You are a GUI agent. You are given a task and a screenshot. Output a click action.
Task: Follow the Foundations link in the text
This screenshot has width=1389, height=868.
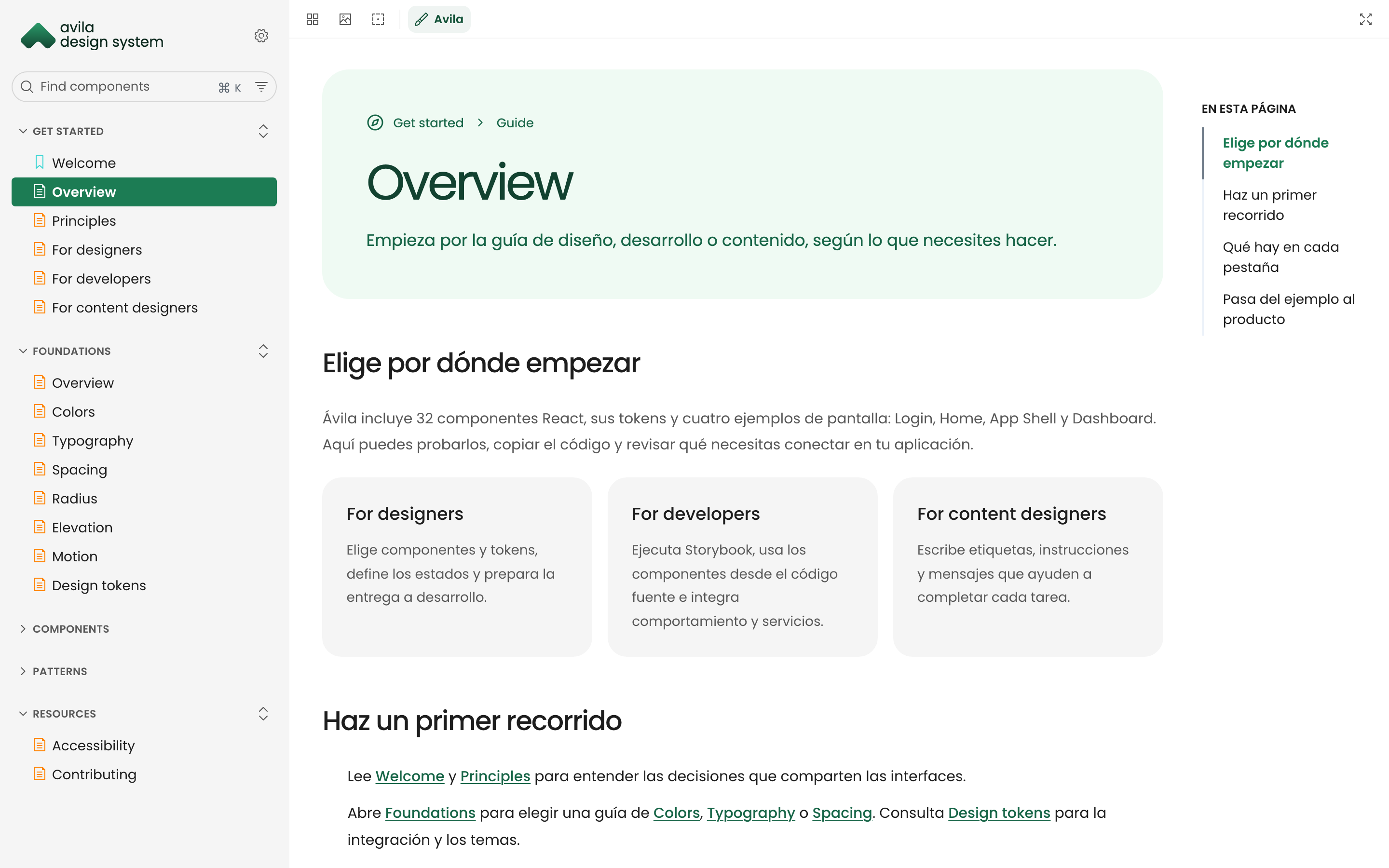[x=430, y=813]
